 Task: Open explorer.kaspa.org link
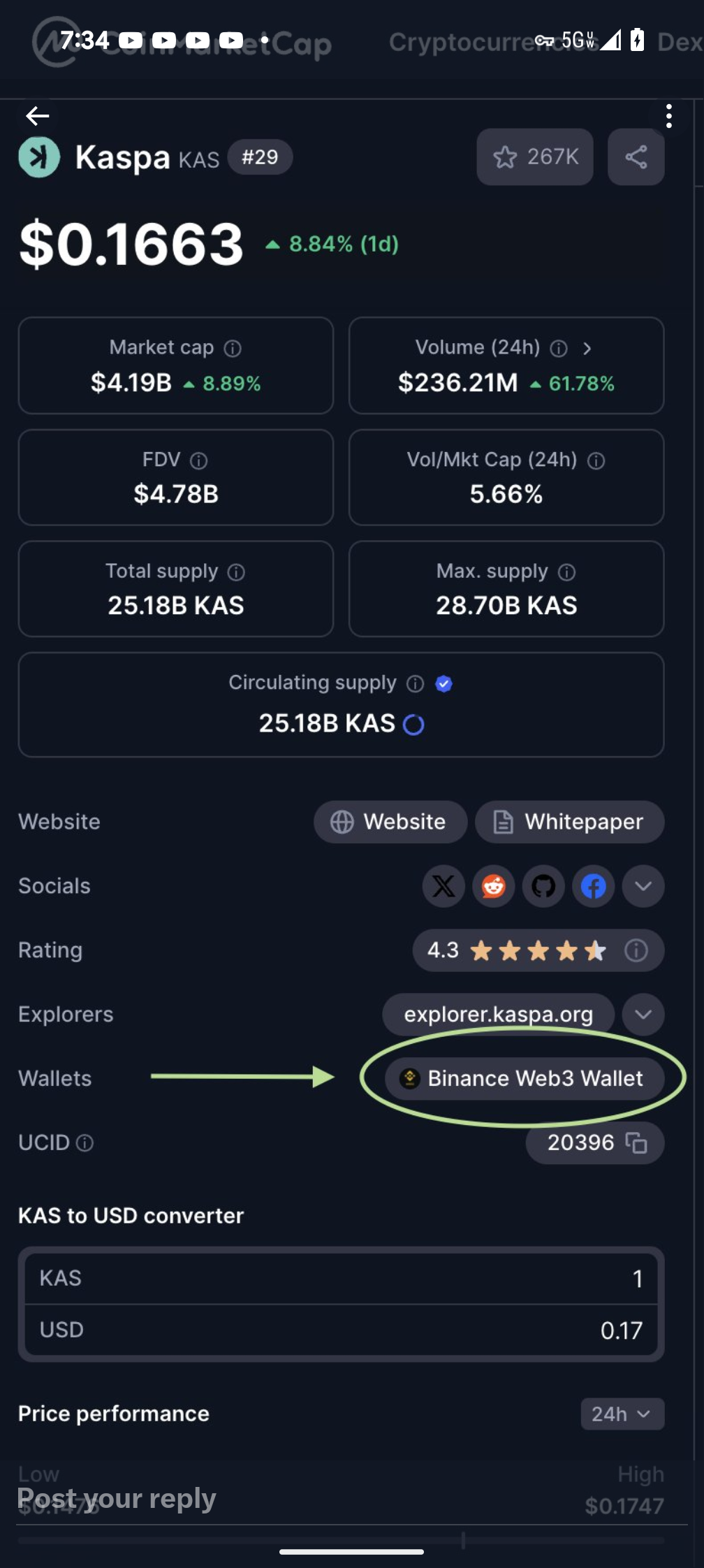(x=498, y=1014)
